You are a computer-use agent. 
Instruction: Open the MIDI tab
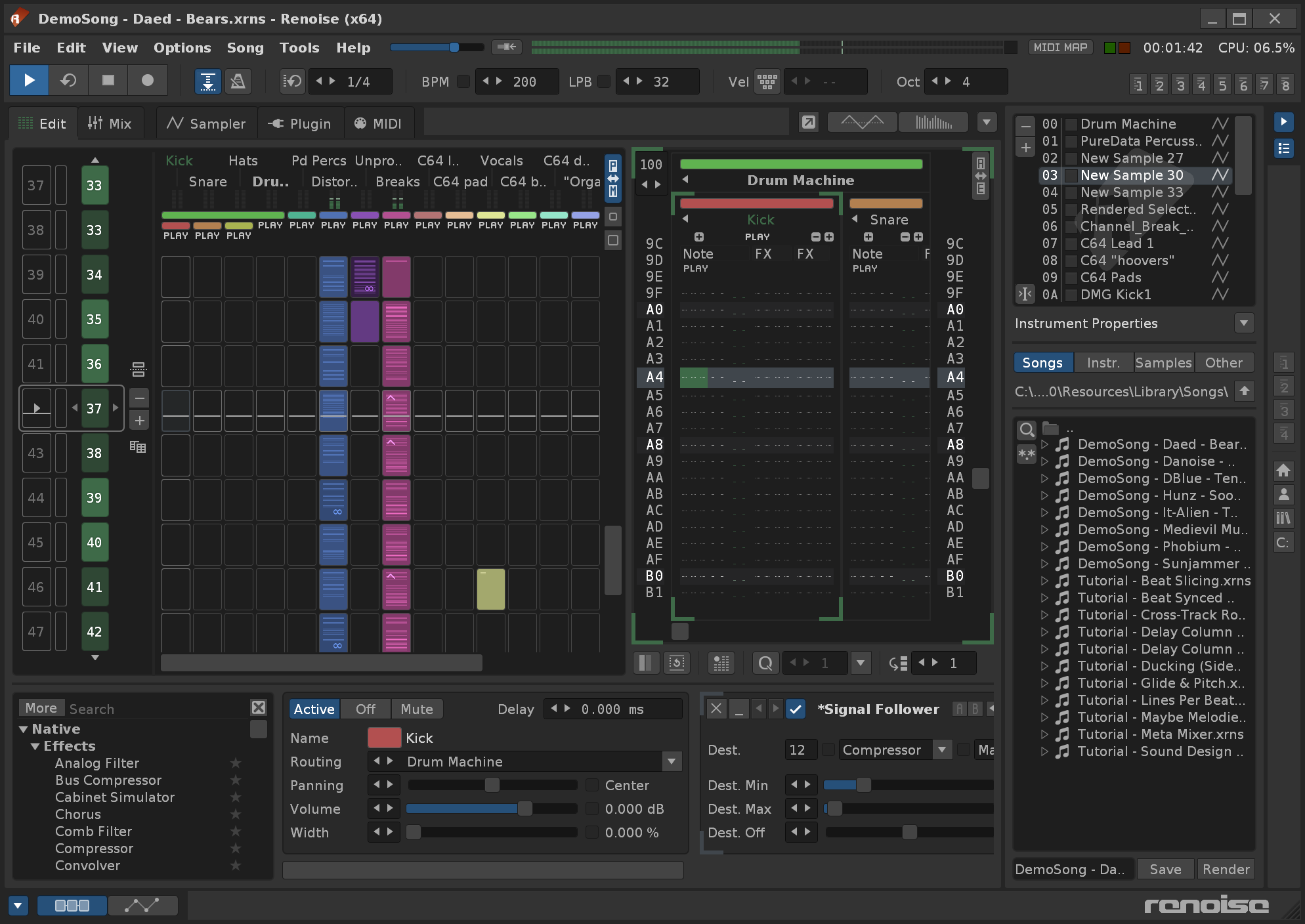coord(378,123)
